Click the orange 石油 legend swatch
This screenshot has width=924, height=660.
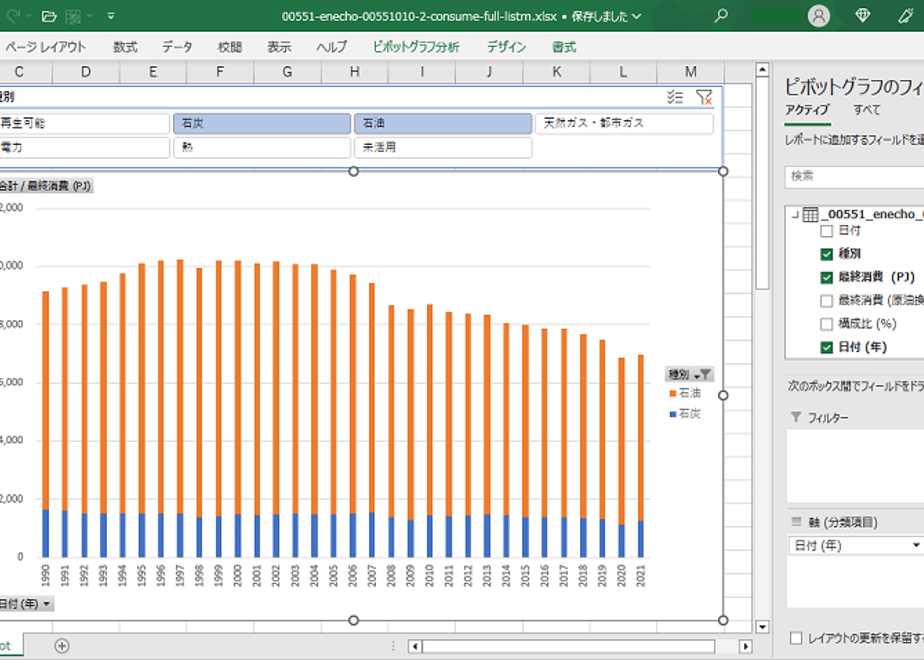[672, 393]
